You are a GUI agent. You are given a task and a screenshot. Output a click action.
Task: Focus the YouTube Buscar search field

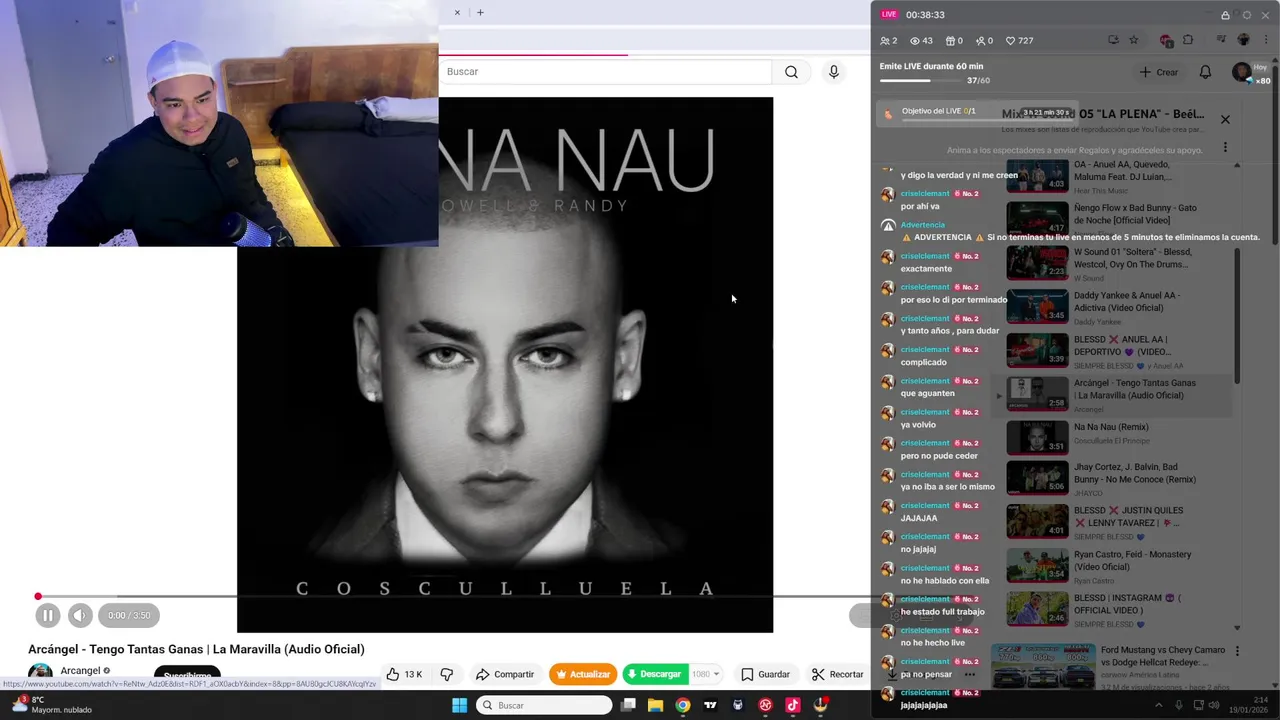pos(605,72)
